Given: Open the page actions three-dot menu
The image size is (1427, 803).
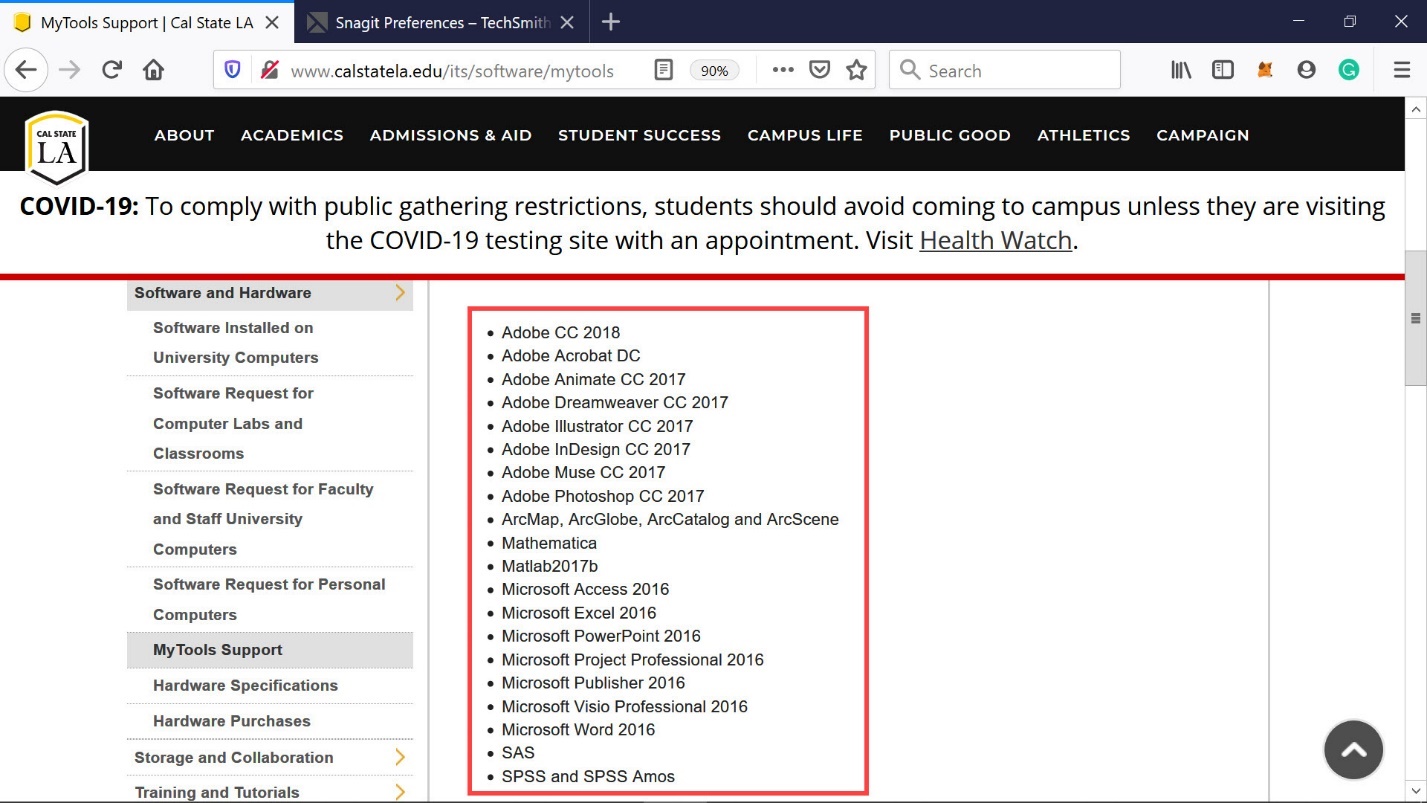Looking at the screenshot, I should [783, 70].
